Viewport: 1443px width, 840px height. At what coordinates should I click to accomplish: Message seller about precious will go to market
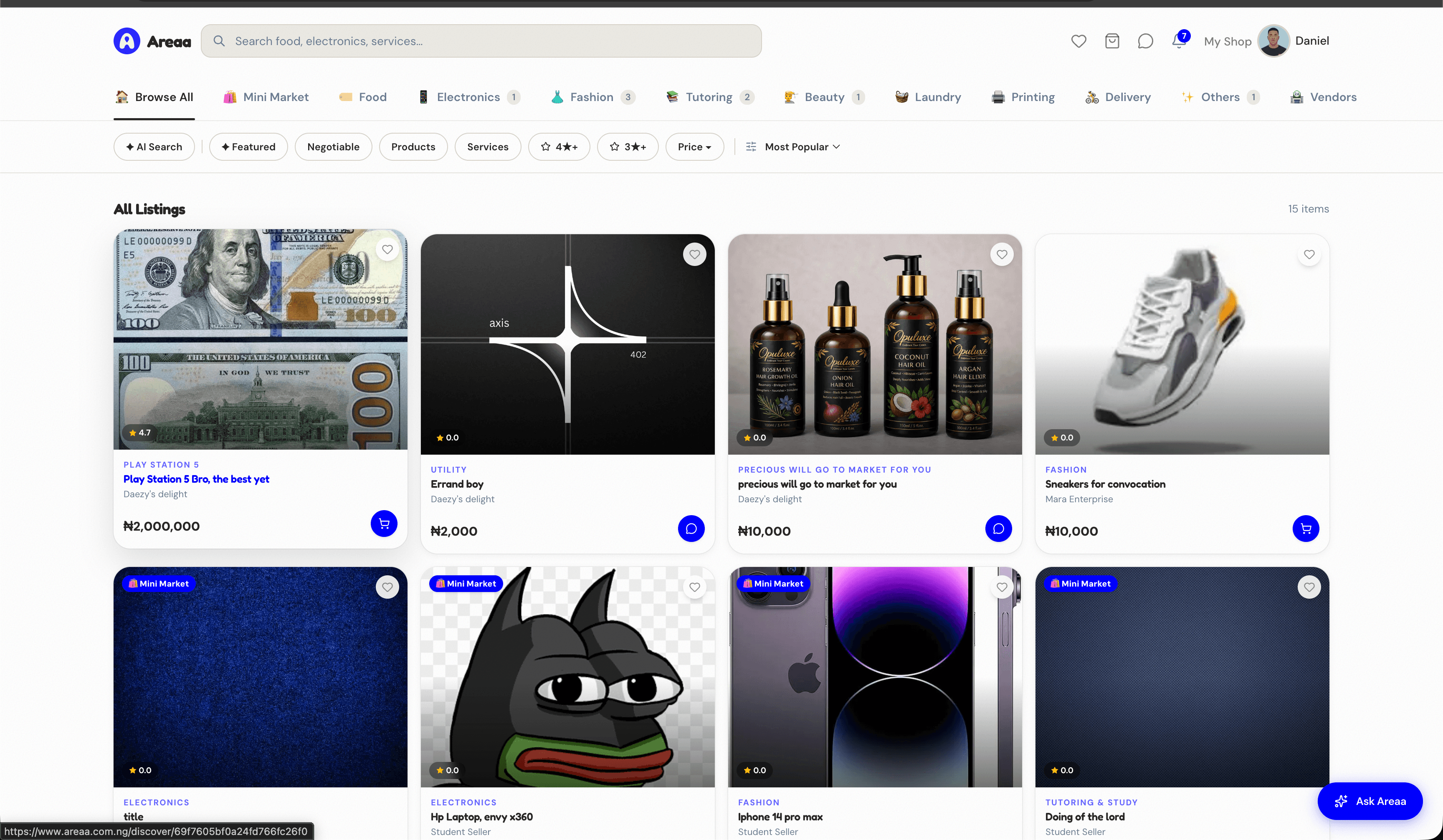coord(998,529)
